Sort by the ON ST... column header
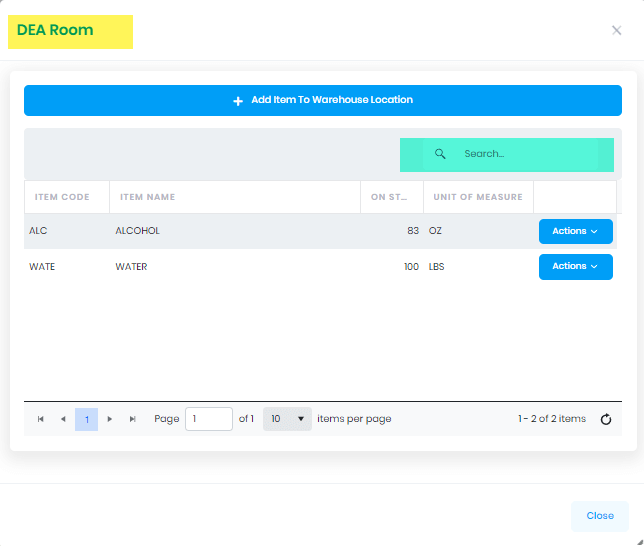 pyautogui.click(x=392, y=197)
